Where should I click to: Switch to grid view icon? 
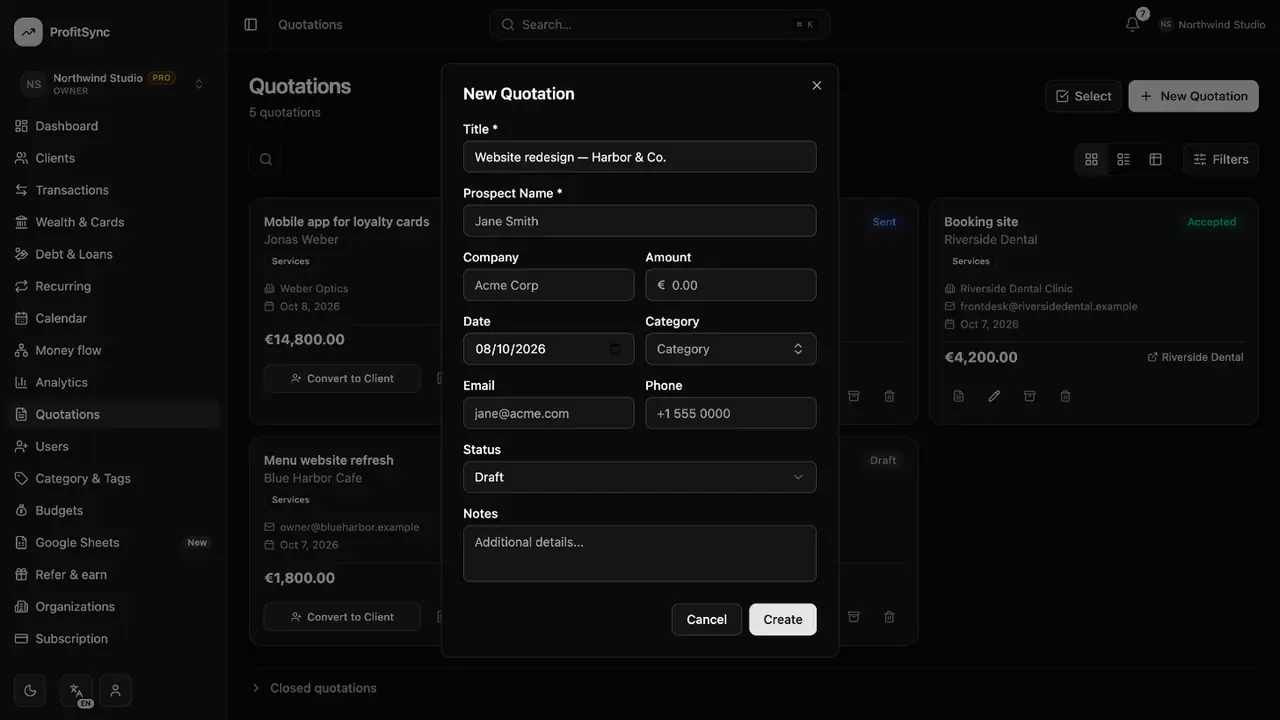pos(1091,159)
